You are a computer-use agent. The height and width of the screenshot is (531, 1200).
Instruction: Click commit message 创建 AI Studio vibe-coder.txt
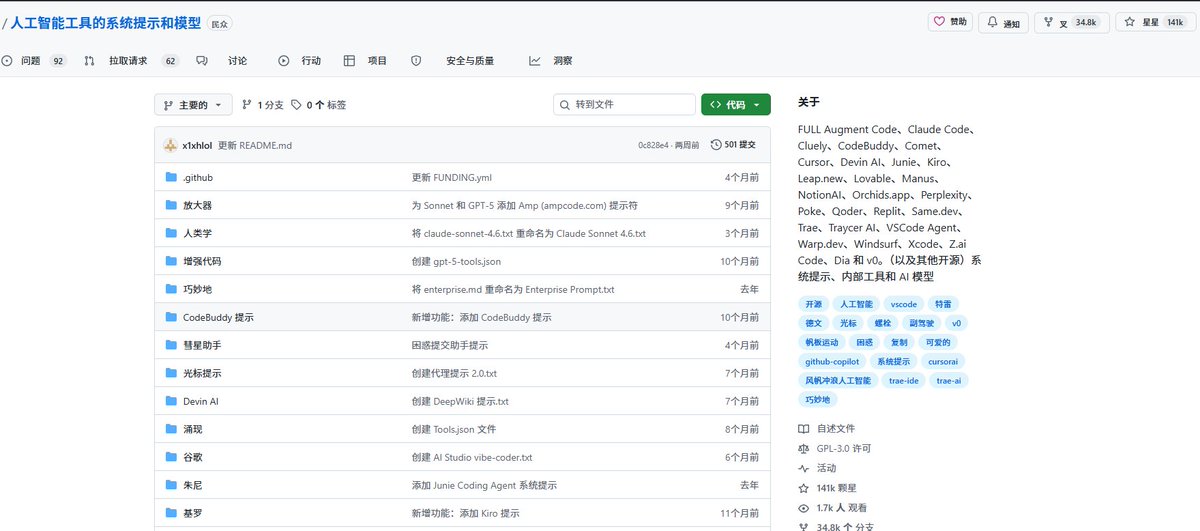coord(472,458)
